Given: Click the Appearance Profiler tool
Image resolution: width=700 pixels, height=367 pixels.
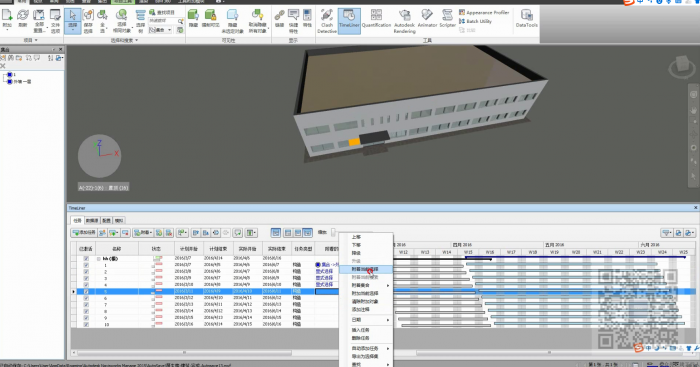Looking at the screenshot, I should coord(484,13).
